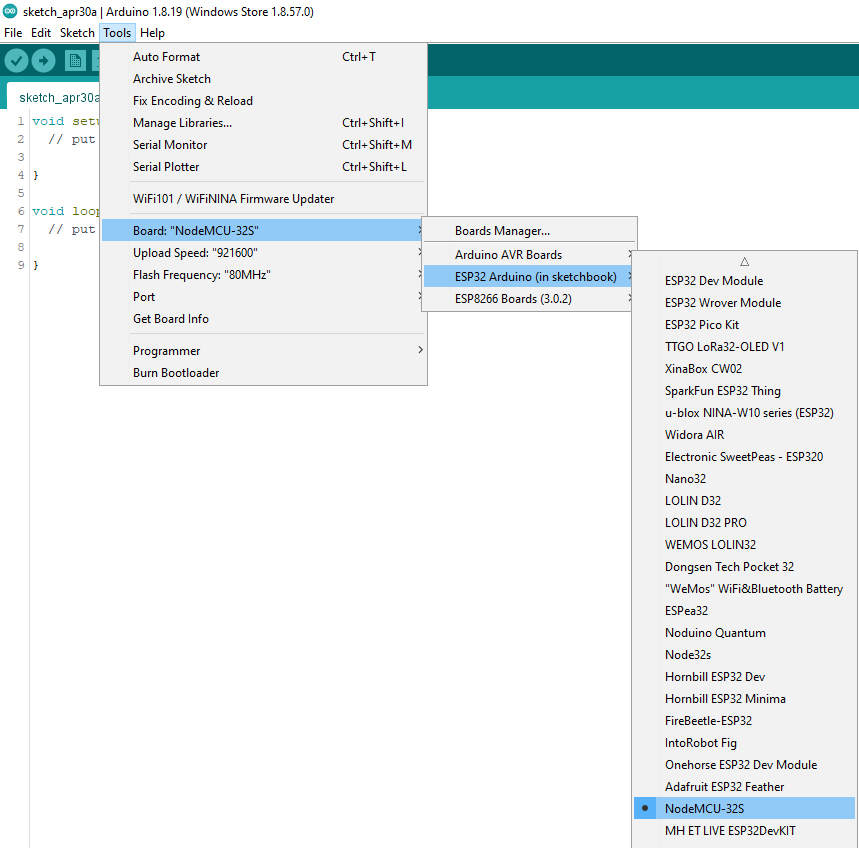
Task: Expand the Port submenu
Action: (x=263, y=297)
